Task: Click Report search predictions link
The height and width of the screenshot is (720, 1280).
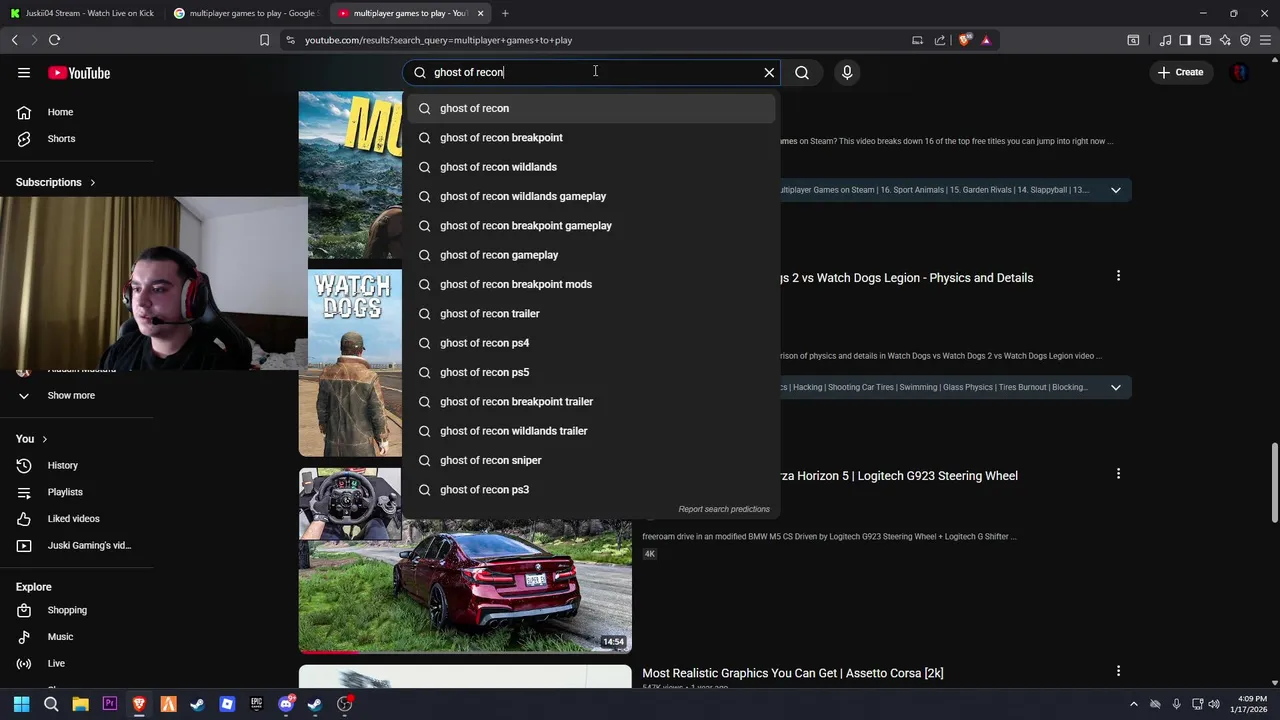Action: click(724, 509)
